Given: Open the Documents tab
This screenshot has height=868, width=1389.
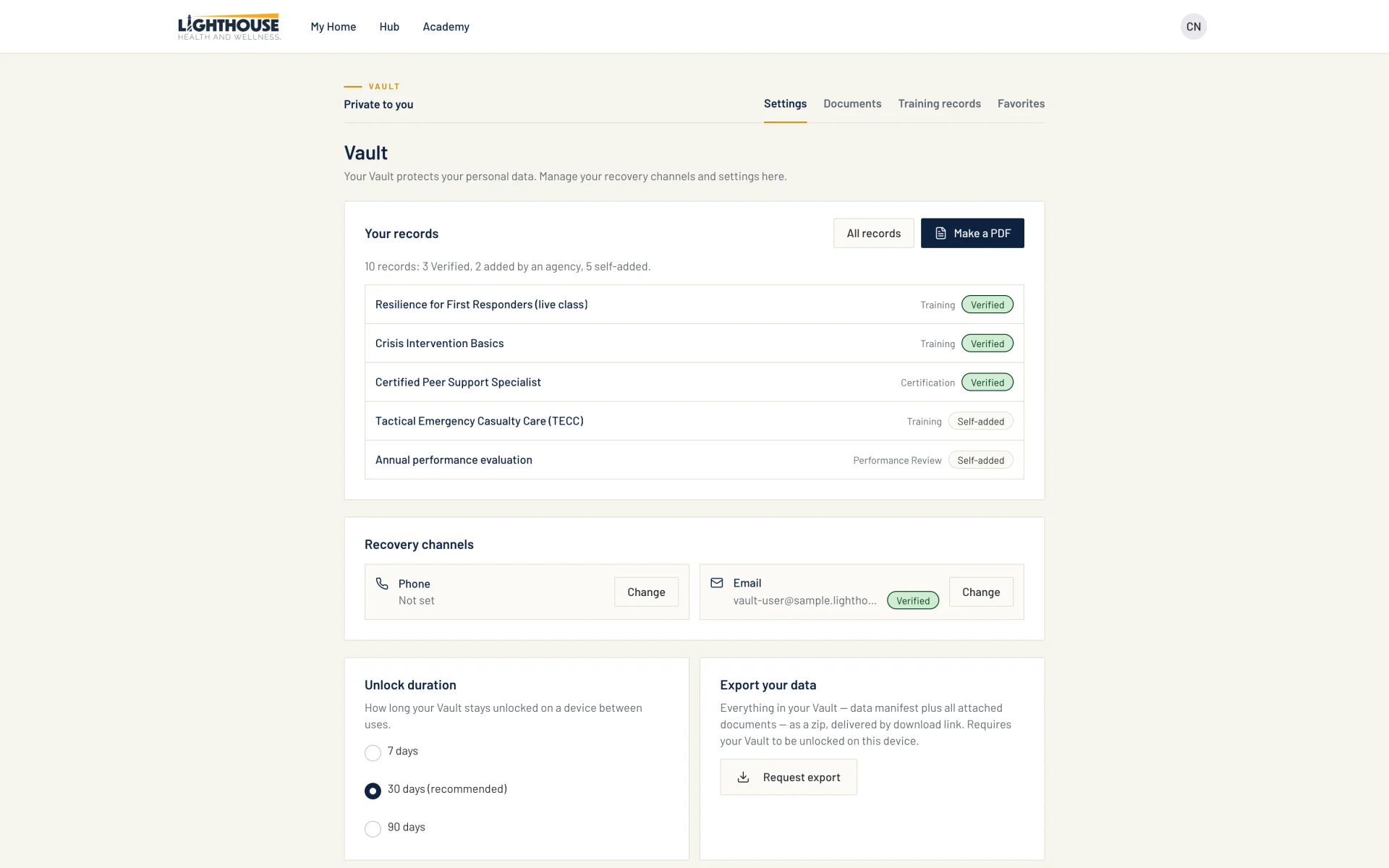Looking at the screenshot, I should point(852,104).
